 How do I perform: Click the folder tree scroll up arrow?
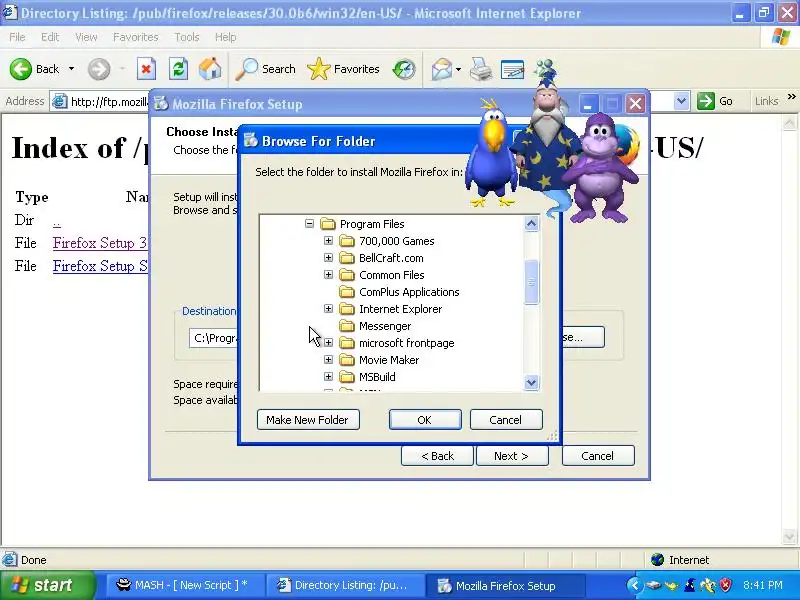coord(531,223)
